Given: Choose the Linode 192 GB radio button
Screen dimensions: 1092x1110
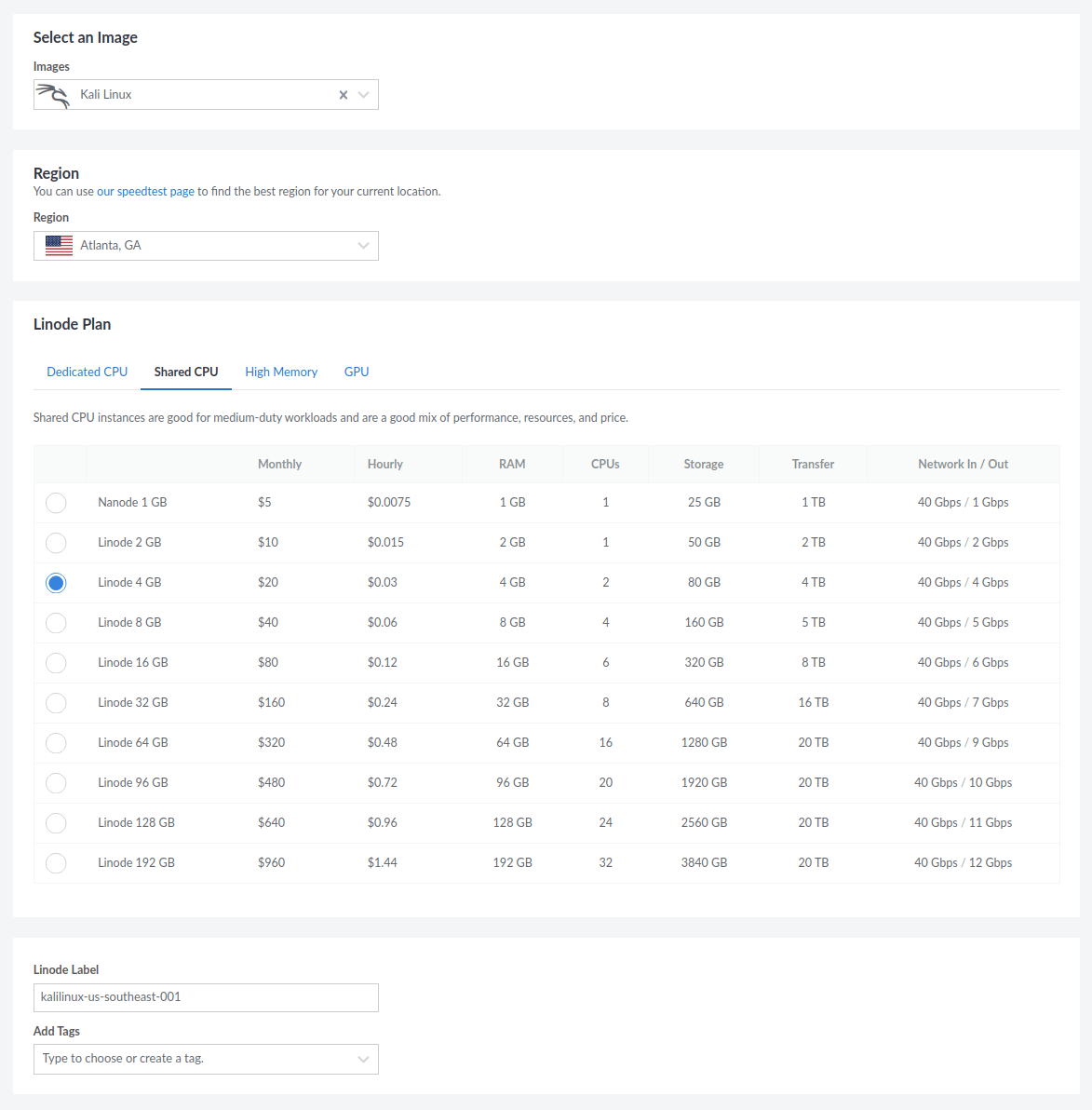Looking at the screenshot, I should [56, 863].
